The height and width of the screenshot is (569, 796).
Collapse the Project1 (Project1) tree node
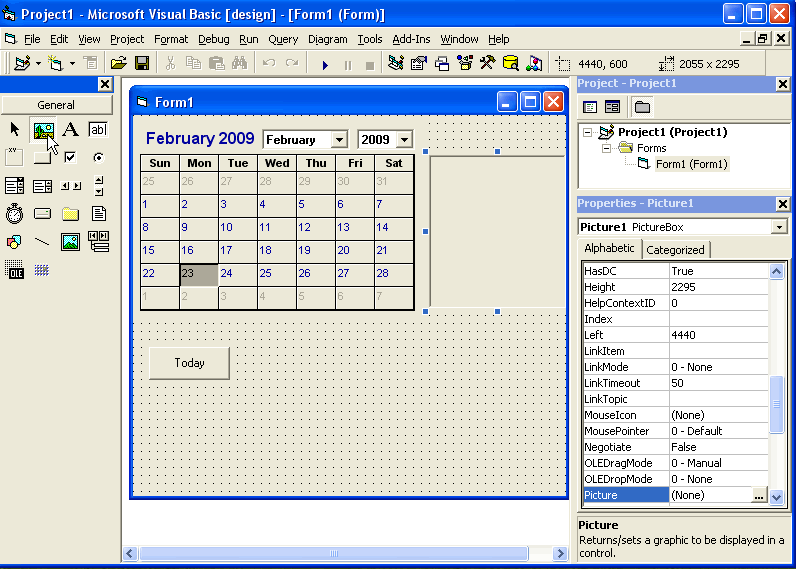point(587,132)
